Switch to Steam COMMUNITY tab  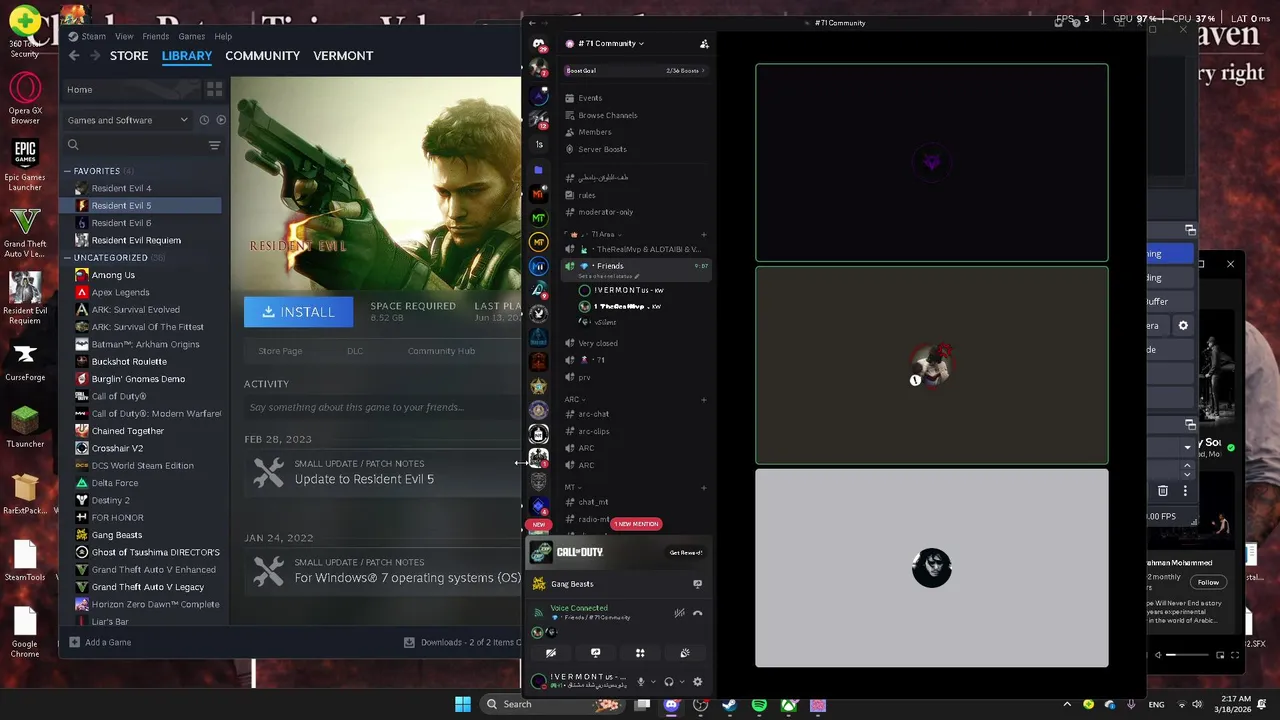coord(262,56)
